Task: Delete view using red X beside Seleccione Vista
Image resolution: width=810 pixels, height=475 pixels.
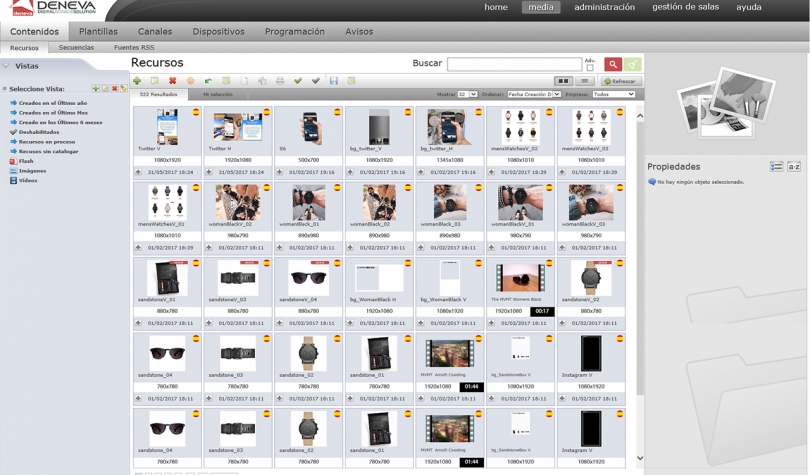Action: (x=114, y=89)
